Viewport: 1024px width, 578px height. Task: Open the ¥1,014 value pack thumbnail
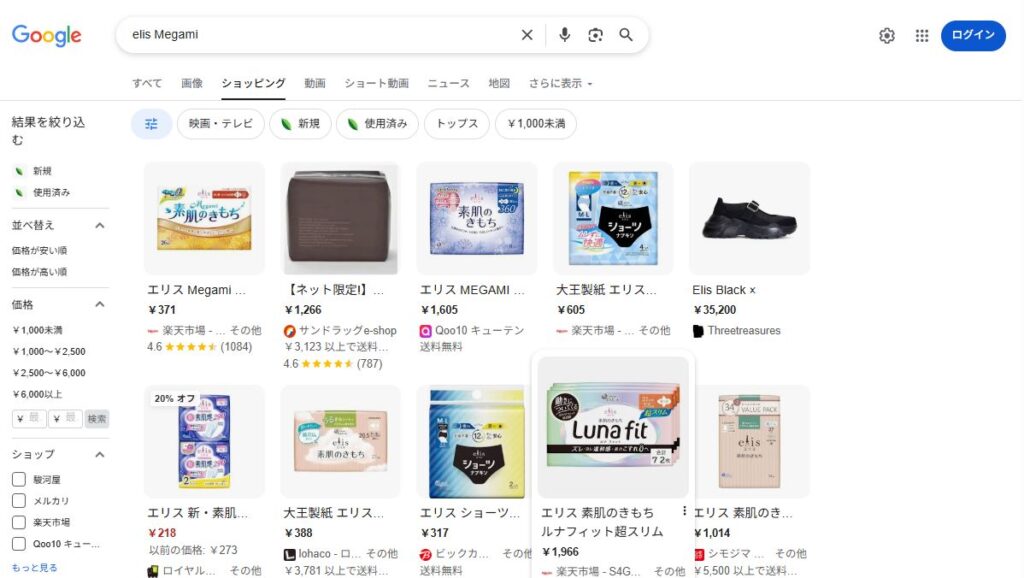point(750,442)
